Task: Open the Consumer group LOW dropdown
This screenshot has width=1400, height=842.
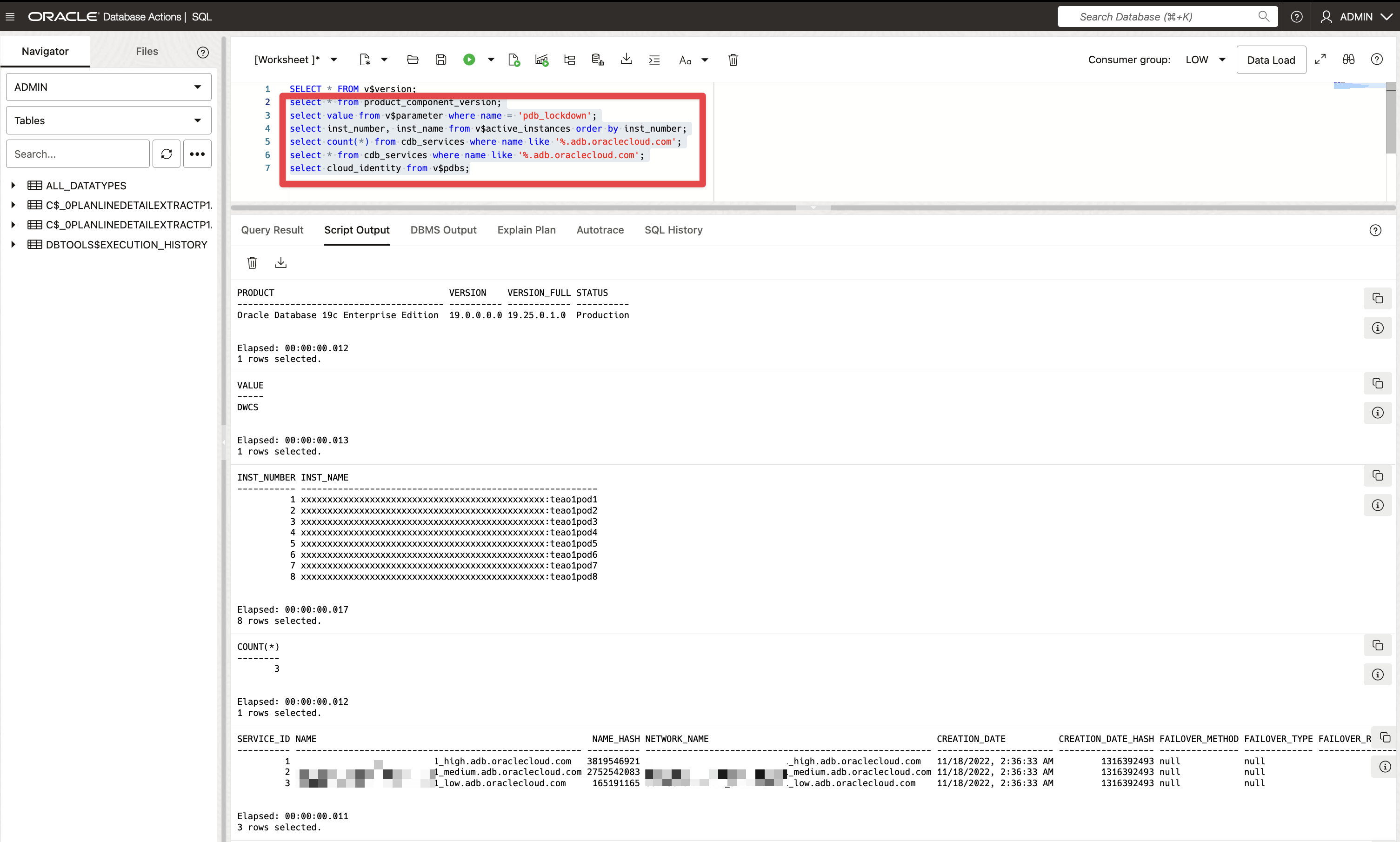Action: coord(1205,60)
